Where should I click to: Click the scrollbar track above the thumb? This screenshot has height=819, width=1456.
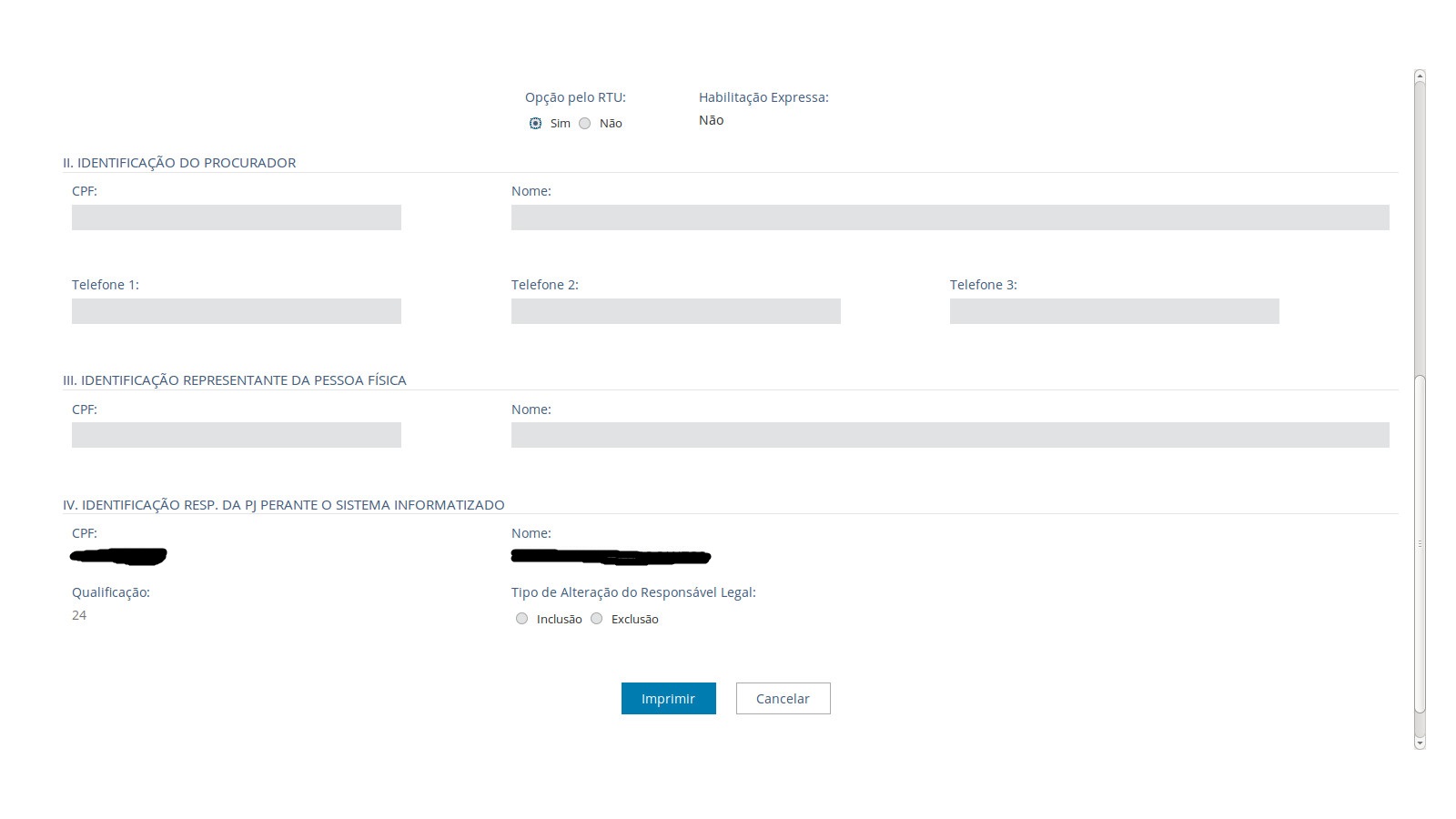pyautogui.click(x=1420, y=227)
